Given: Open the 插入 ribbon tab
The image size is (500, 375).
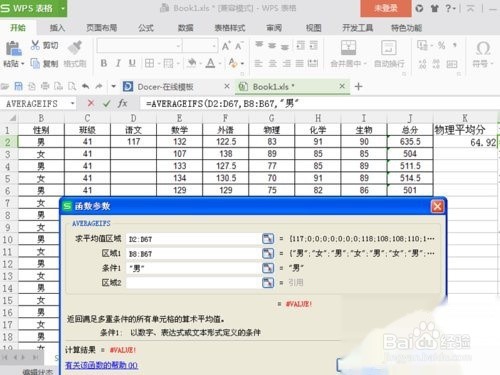Looking at the screenshot, I should tap(57, 28).
